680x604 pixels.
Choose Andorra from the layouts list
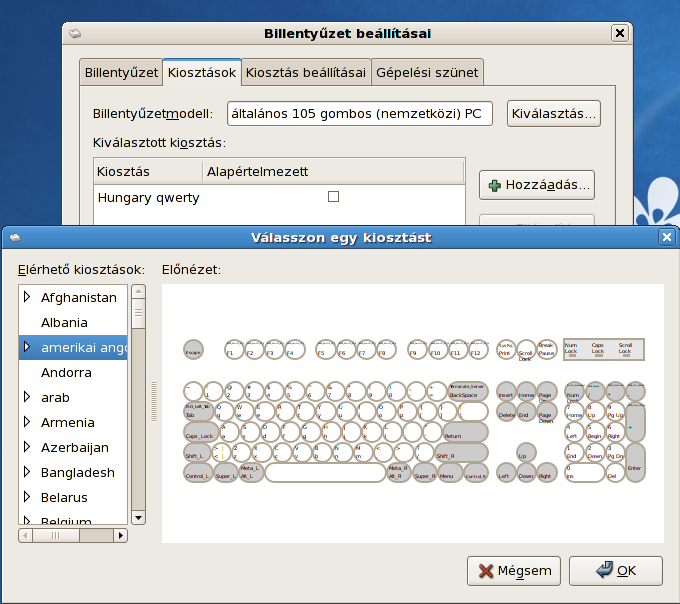coord(66,372)
